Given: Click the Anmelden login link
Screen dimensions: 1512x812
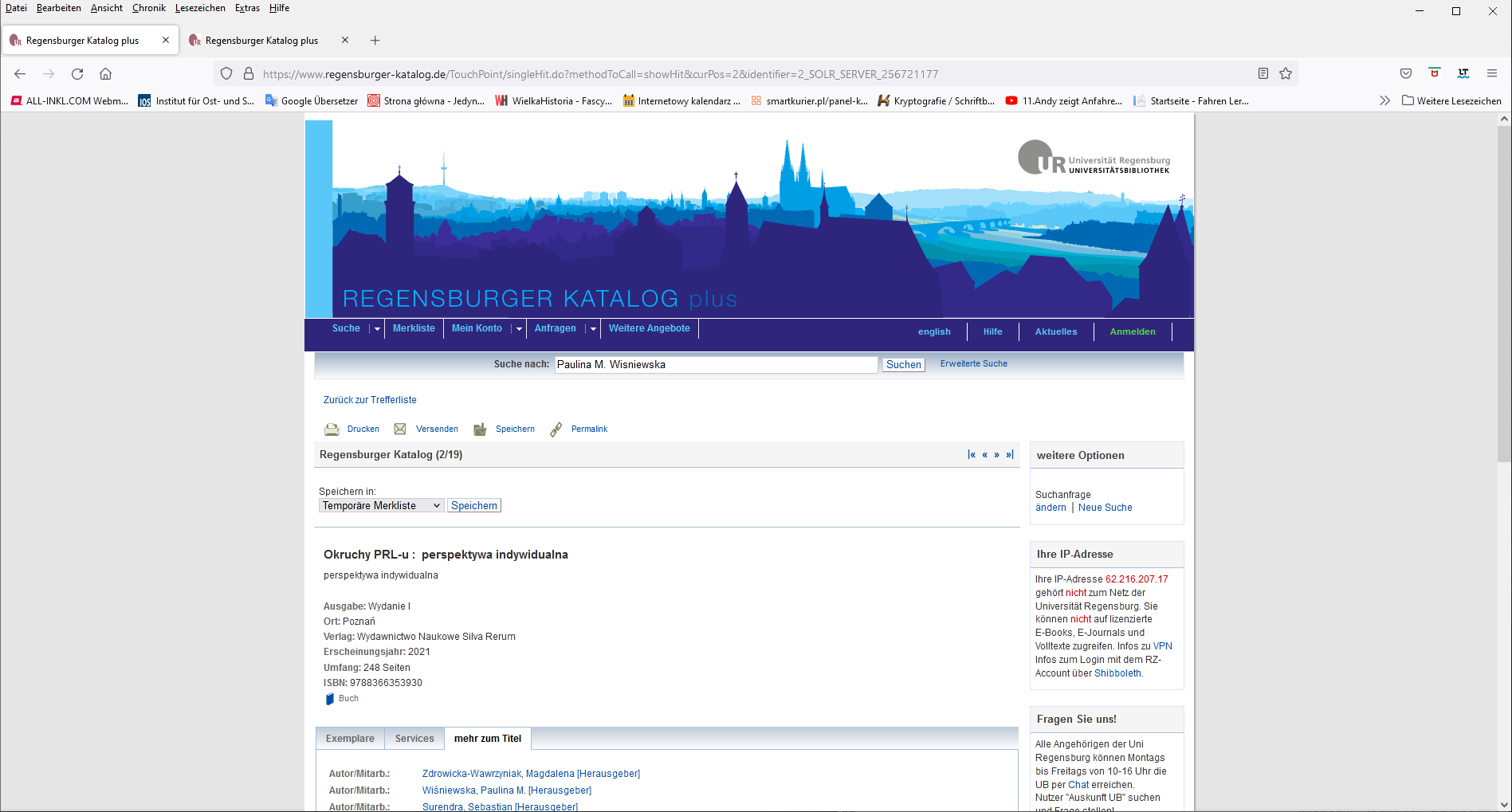Looking at the screenshot, I should click(x=1133, y=332).
